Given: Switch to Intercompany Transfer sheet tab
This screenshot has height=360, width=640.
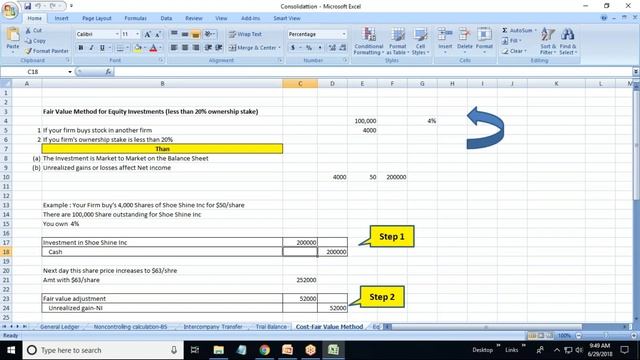Looking at the screenshot, I should click(213, 327).
